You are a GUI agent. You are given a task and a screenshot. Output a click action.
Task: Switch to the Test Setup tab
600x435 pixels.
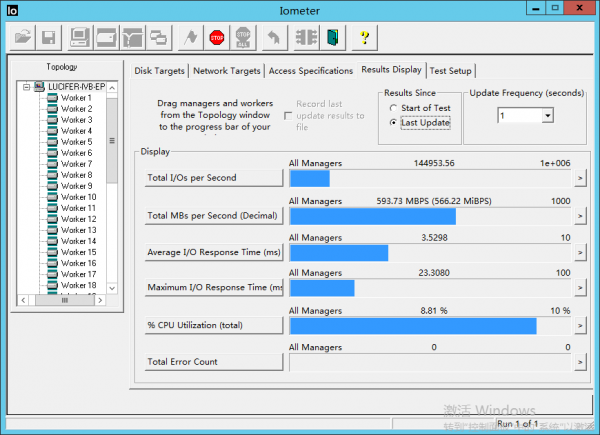(450, 71)
